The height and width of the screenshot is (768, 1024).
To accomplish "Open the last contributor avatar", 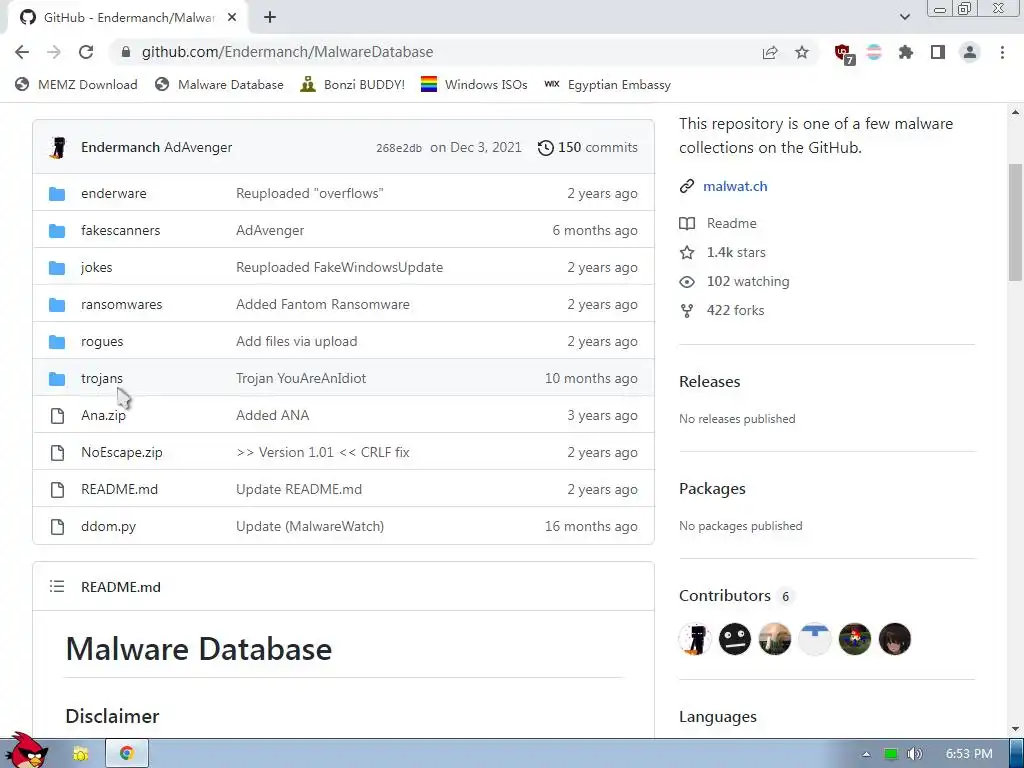I will click(x=895, y=639).
